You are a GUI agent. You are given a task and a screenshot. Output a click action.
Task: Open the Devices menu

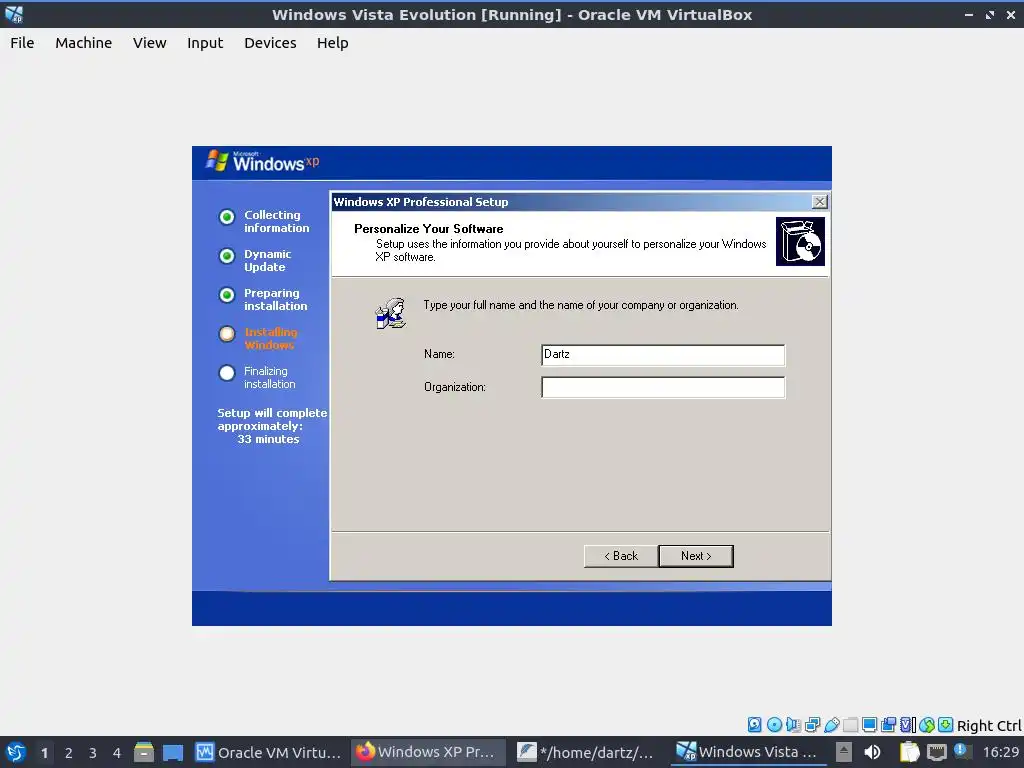[x=270, y=43]
